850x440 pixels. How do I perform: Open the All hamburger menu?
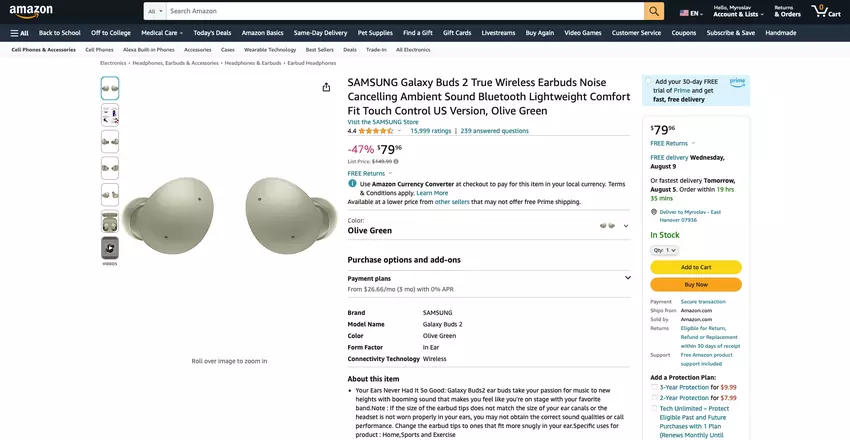19,33
